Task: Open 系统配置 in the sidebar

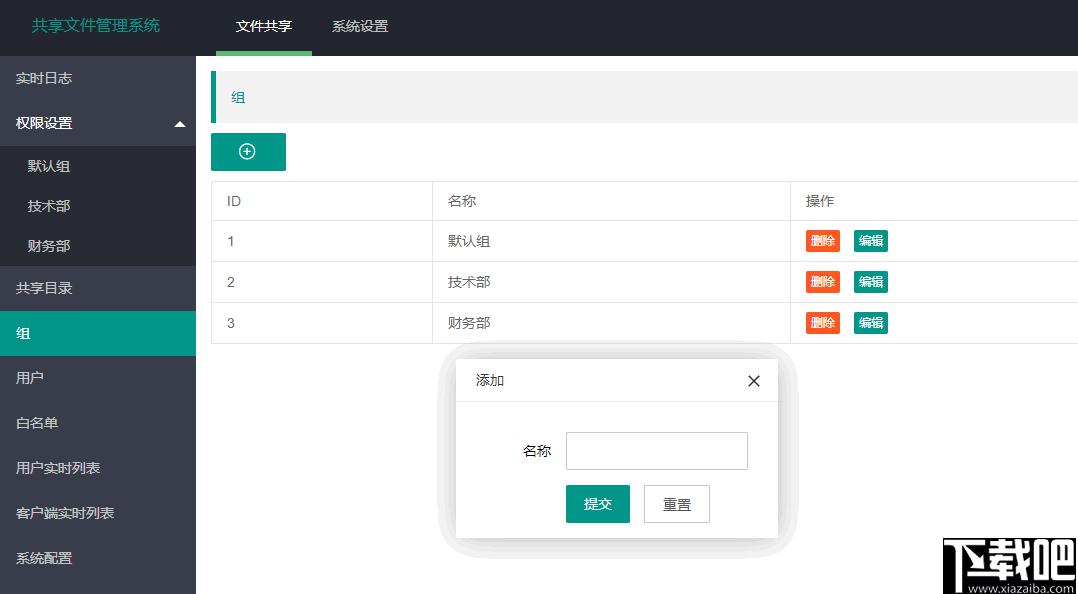Action: coord(98,558)
